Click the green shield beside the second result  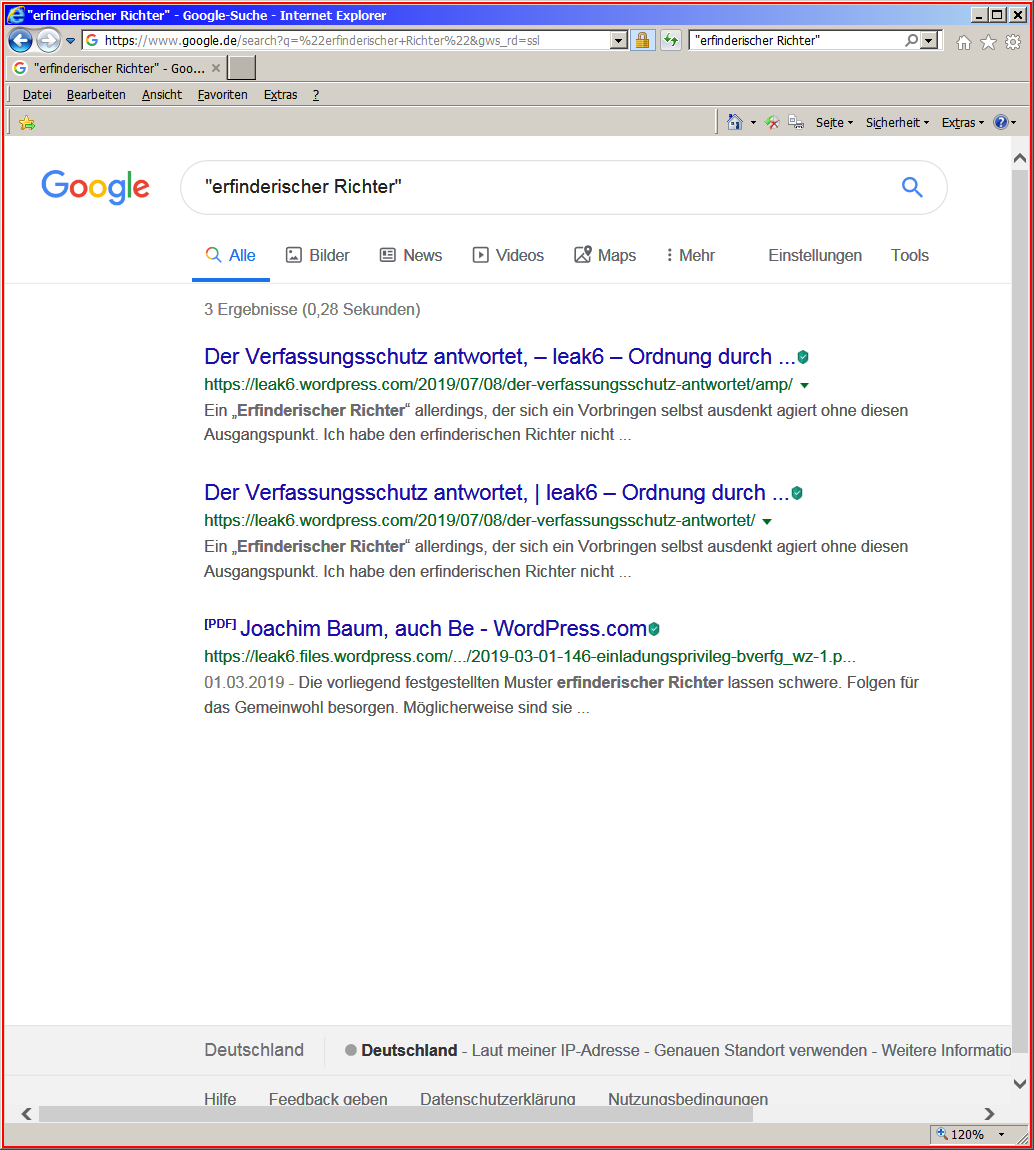tap(797, 494)
